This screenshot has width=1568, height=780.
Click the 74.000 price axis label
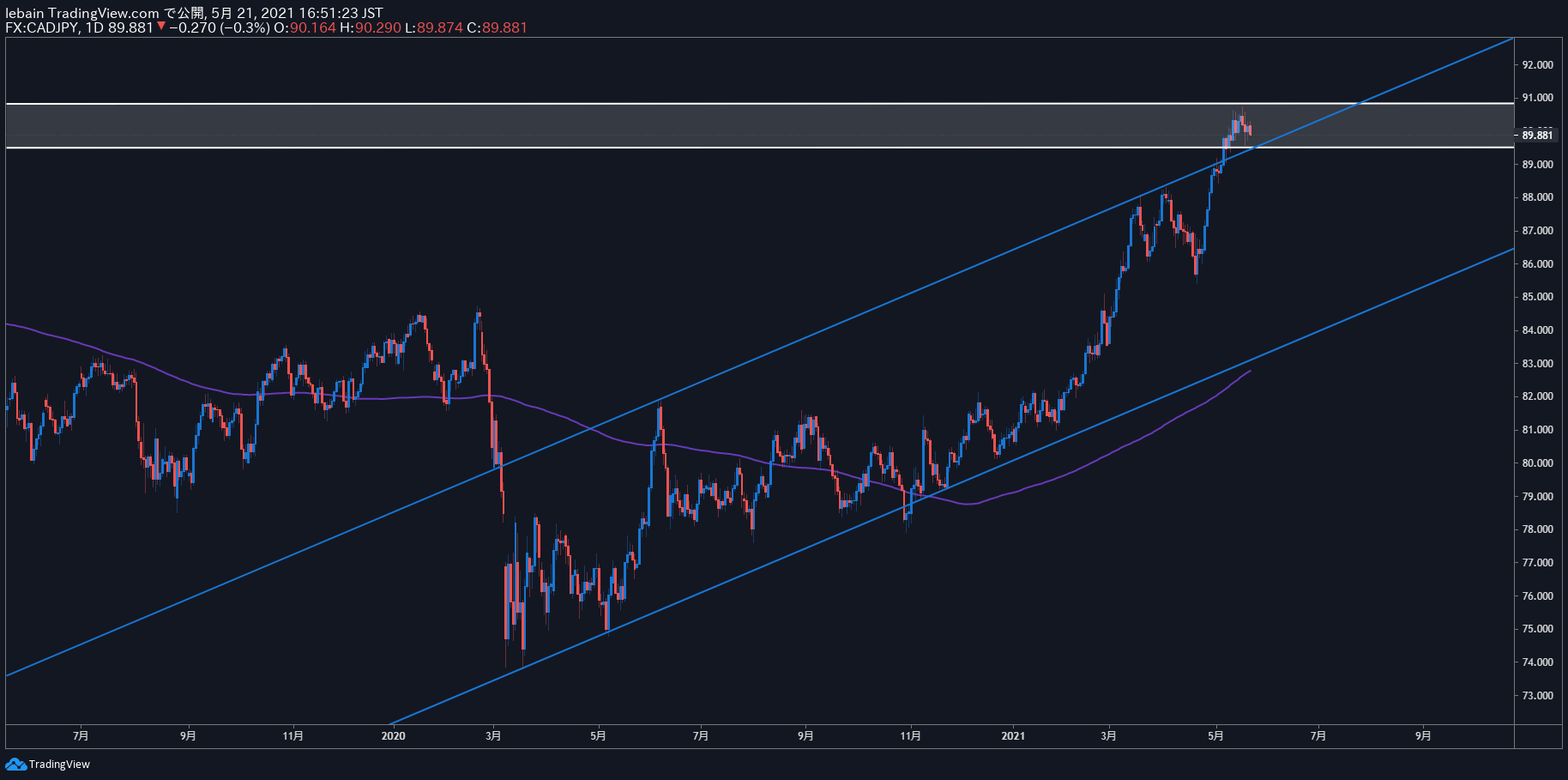(x=1537, y=662)
